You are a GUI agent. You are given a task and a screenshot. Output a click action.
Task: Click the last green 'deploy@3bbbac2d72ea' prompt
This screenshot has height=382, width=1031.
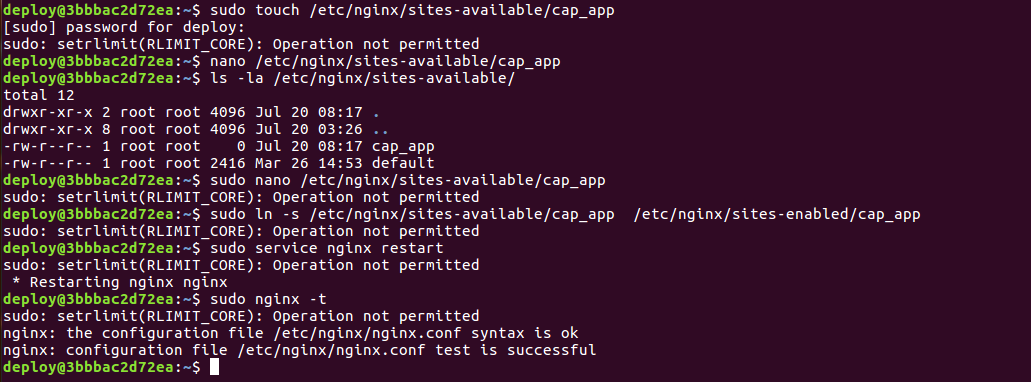tap(88, 367)
